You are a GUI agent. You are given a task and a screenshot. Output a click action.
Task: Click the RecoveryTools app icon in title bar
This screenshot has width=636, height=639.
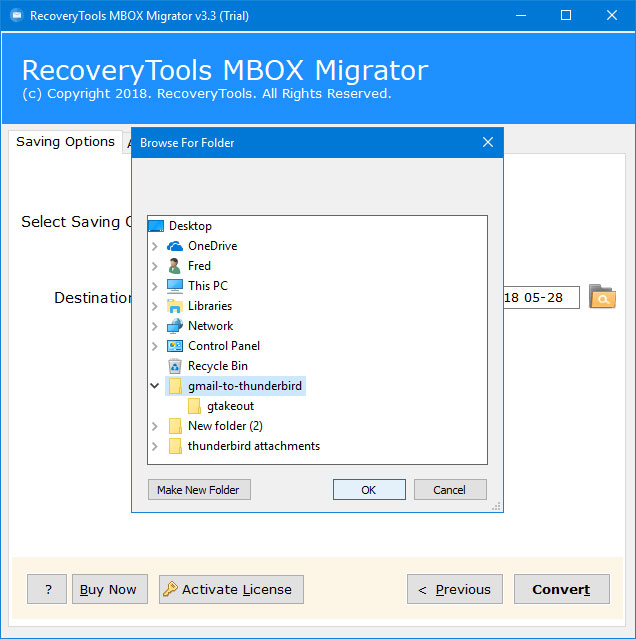pos(17,15)
